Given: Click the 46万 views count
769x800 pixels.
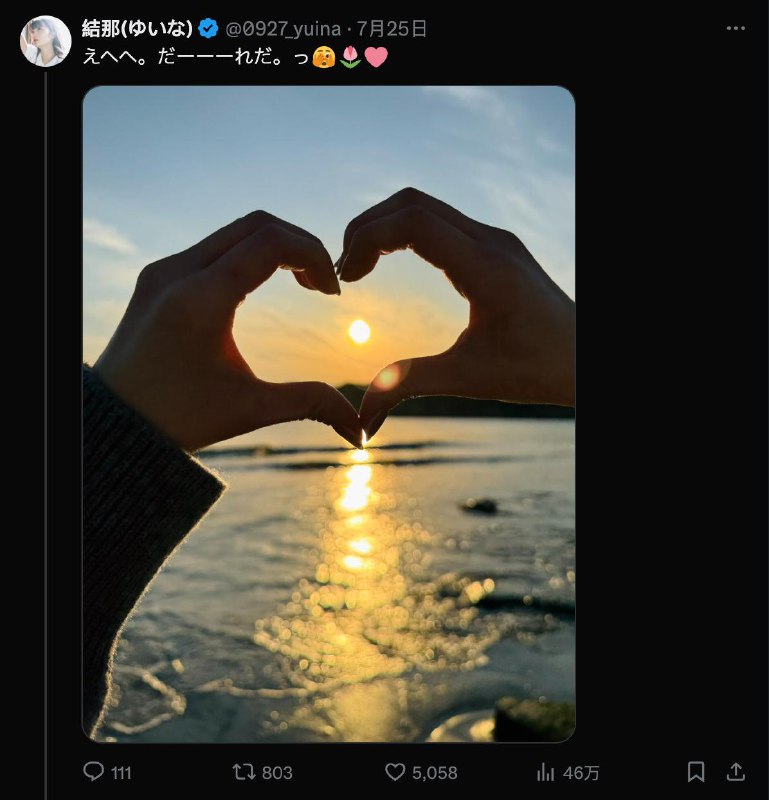Looking at the screenshot, I should (581, 772).
